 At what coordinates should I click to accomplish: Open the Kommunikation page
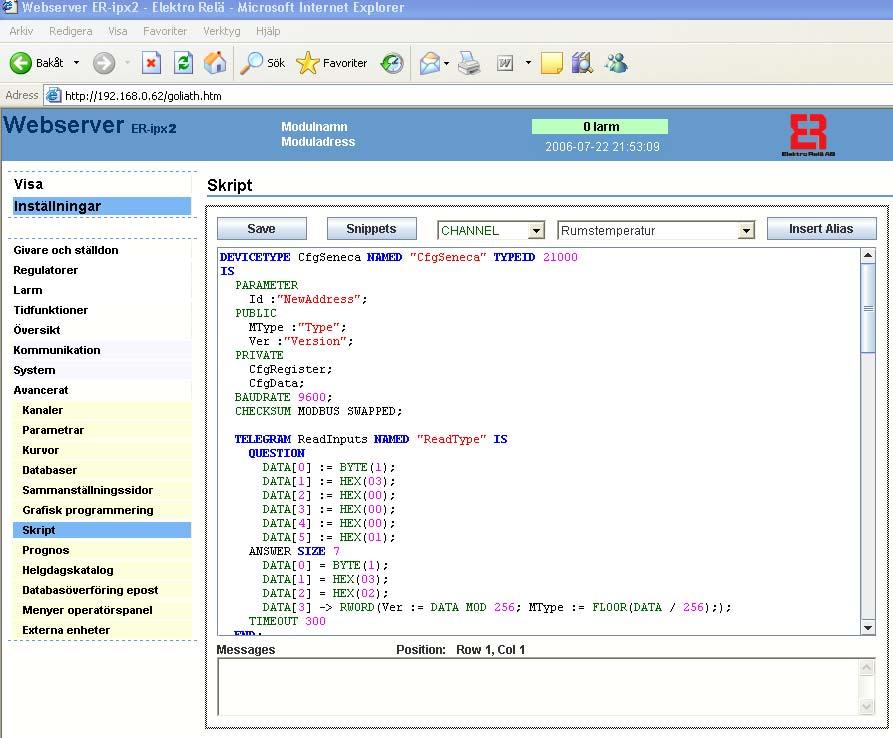(102, 350)
